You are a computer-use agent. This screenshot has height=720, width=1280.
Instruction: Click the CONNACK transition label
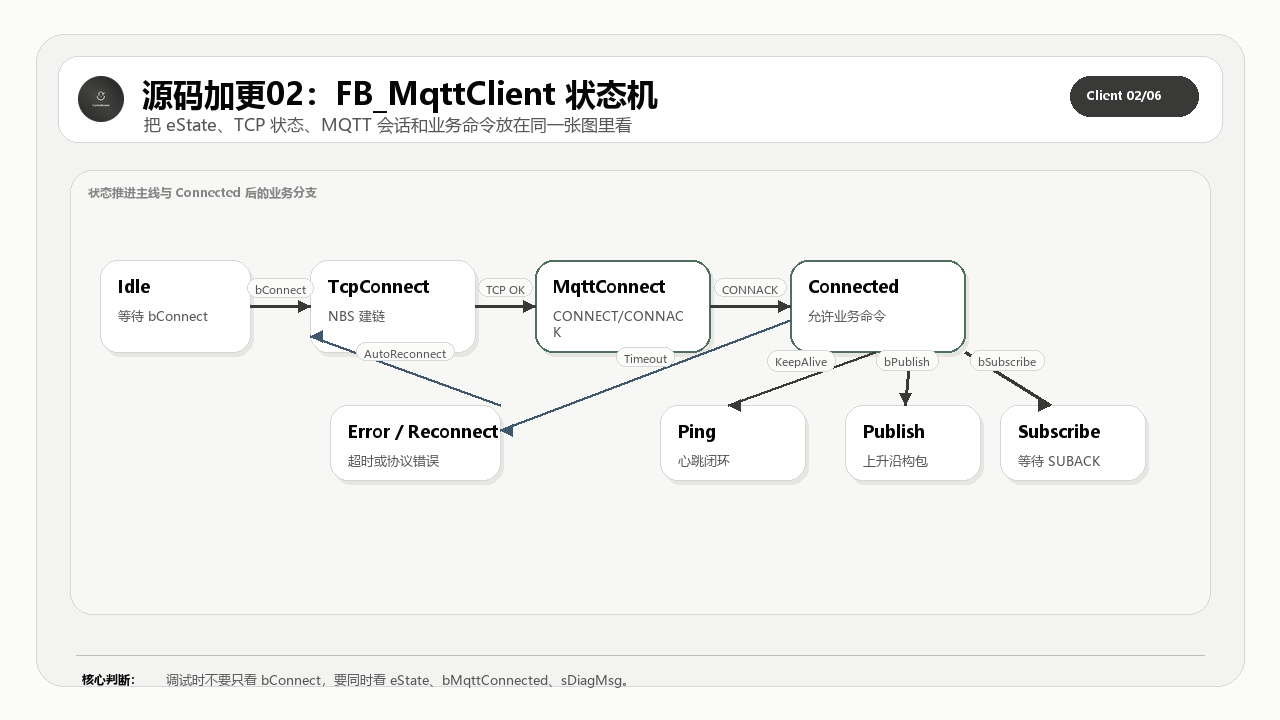tap(750, 290)
